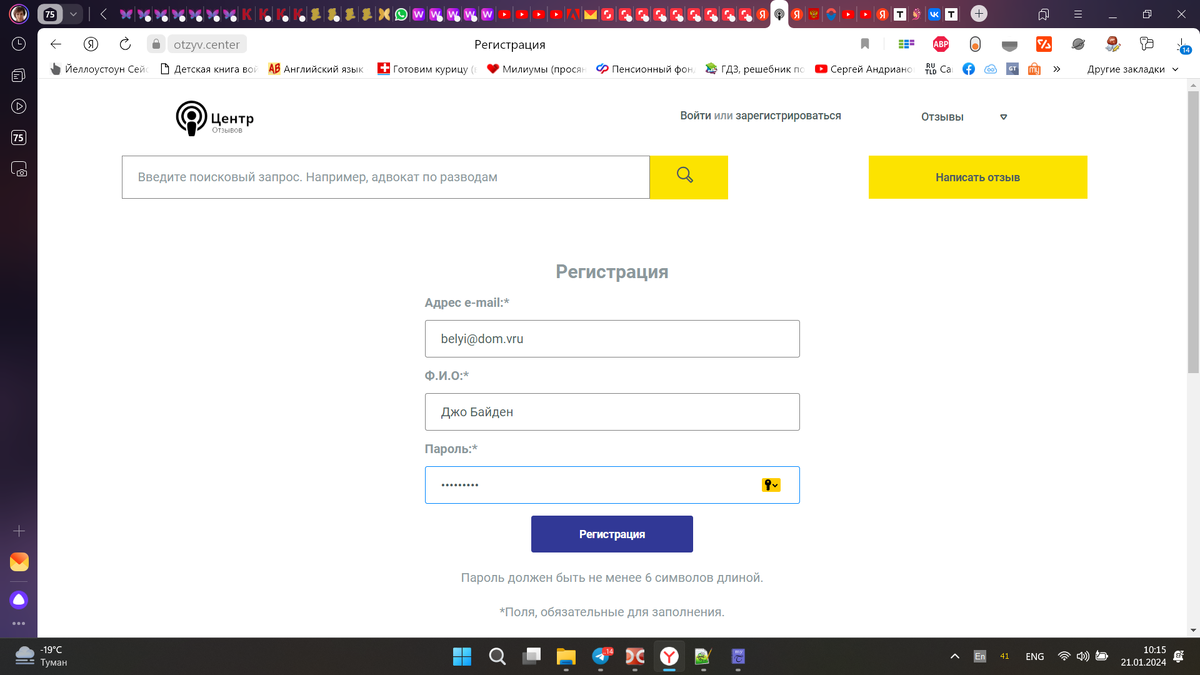Click the Войти login link
The height and width of the screenshot is (675, 1200).
[696, 116]
